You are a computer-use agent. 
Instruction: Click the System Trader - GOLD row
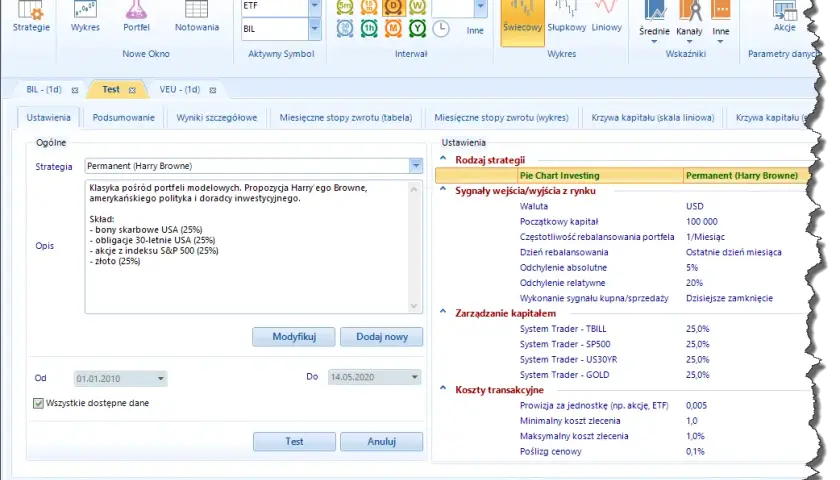coord(621,375)
